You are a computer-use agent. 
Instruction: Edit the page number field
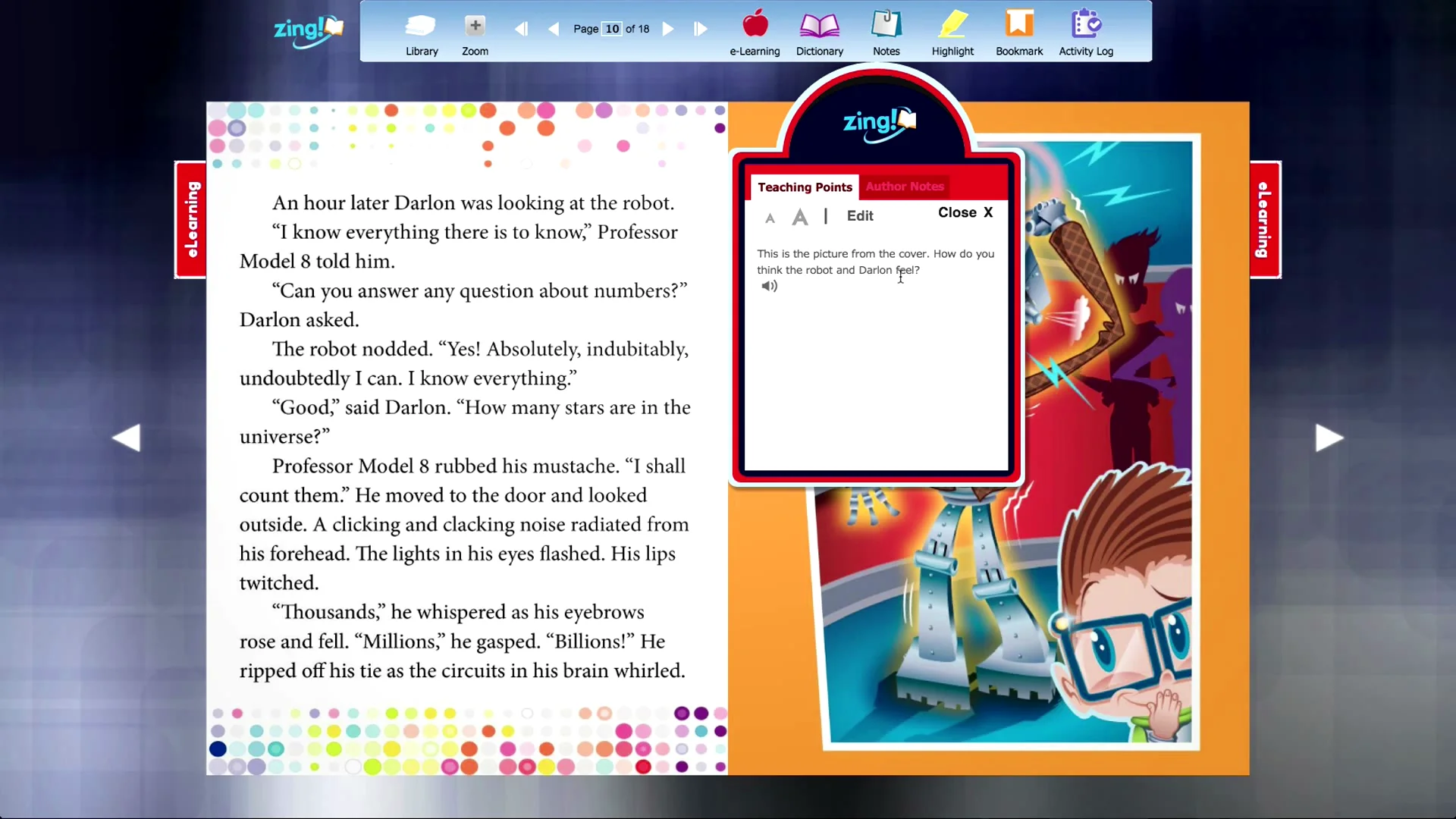click(612, 29)
